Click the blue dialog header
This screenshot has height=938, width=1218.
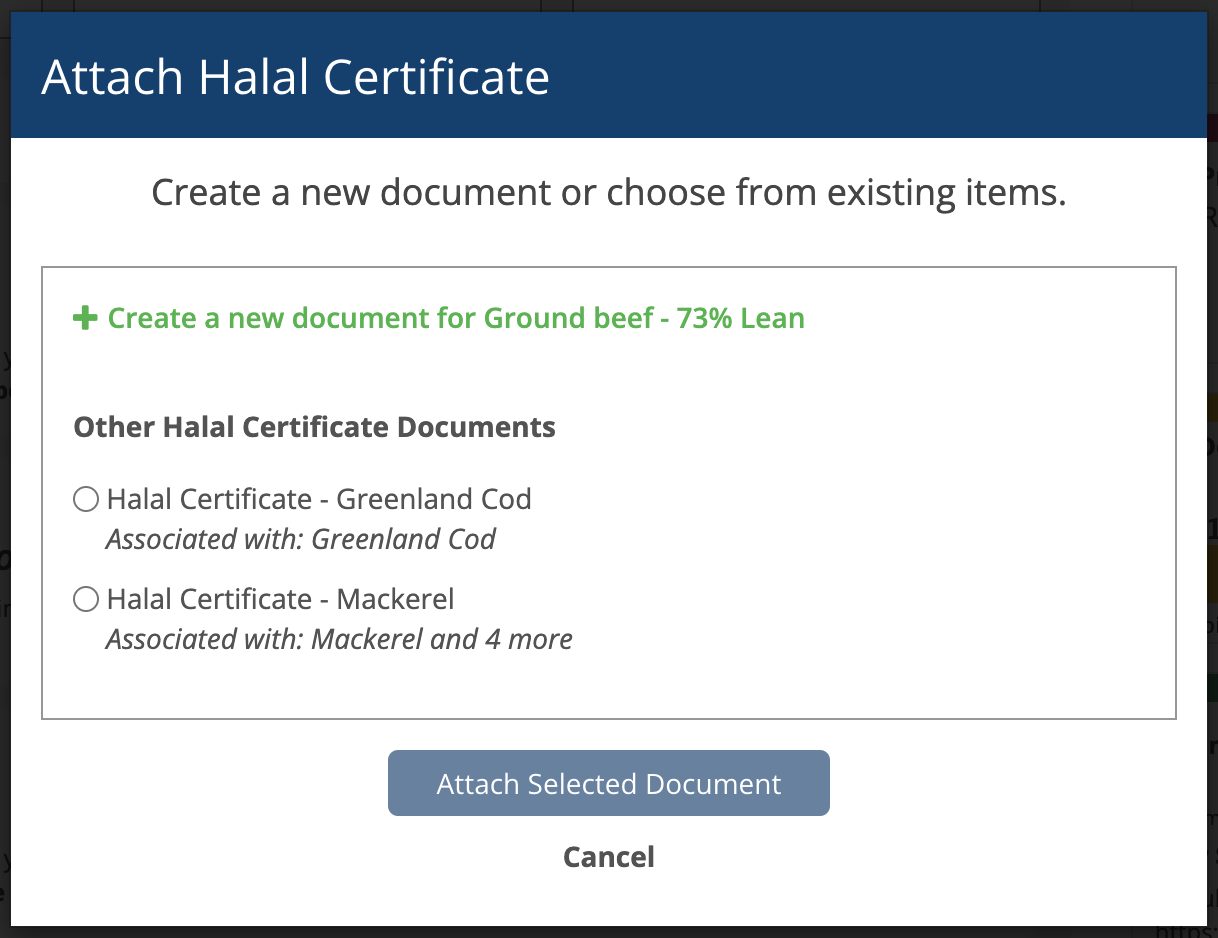[608, 75]
